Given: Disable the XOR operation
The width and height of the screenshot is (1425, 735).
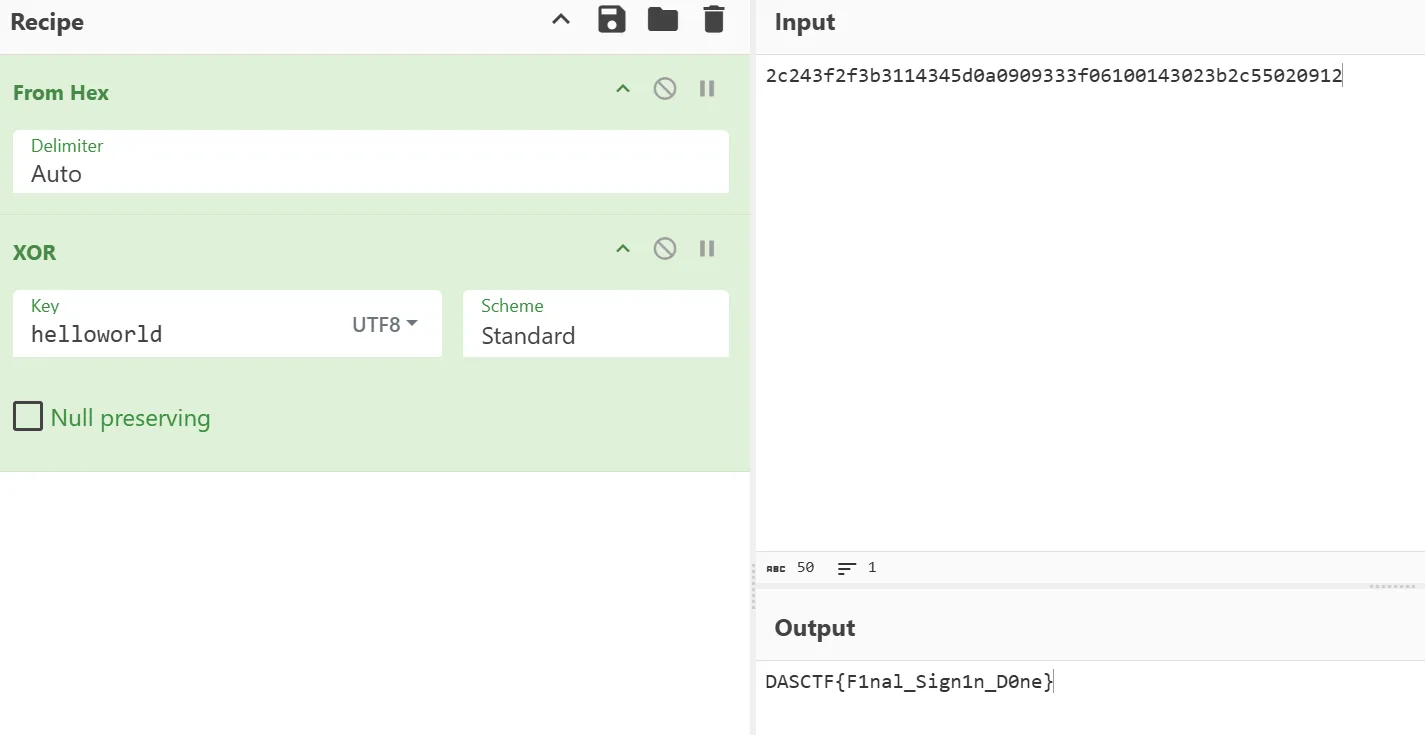Looking at the screenshot, I should pos(665,249).
